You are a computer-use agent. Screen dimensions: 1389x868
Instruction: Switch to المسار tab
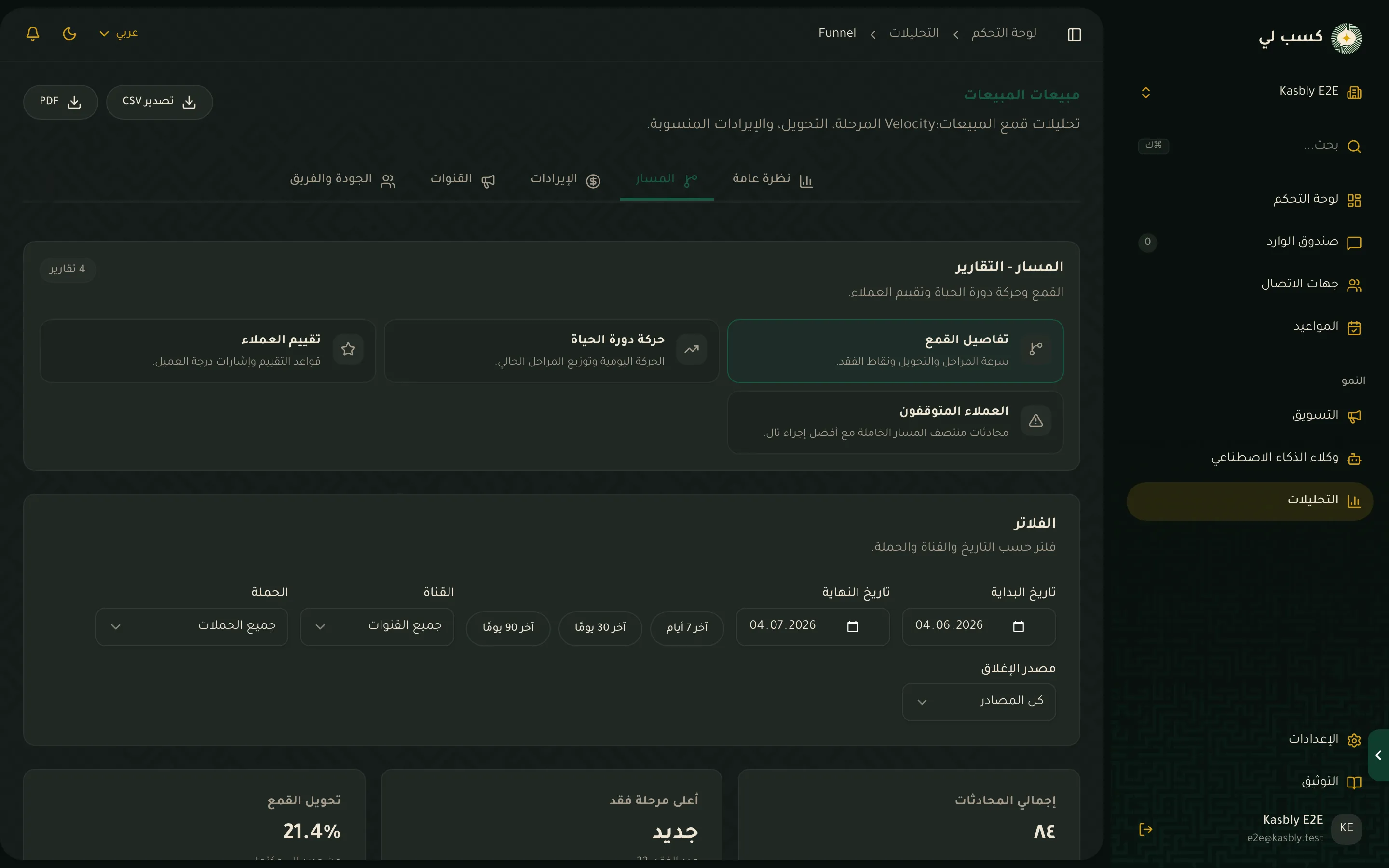(667, 180)
